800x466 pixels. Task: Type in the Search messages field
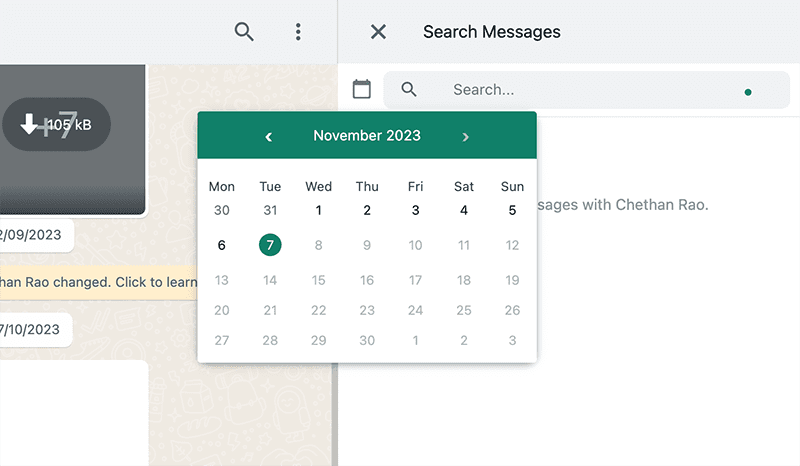tap(590, 89)
